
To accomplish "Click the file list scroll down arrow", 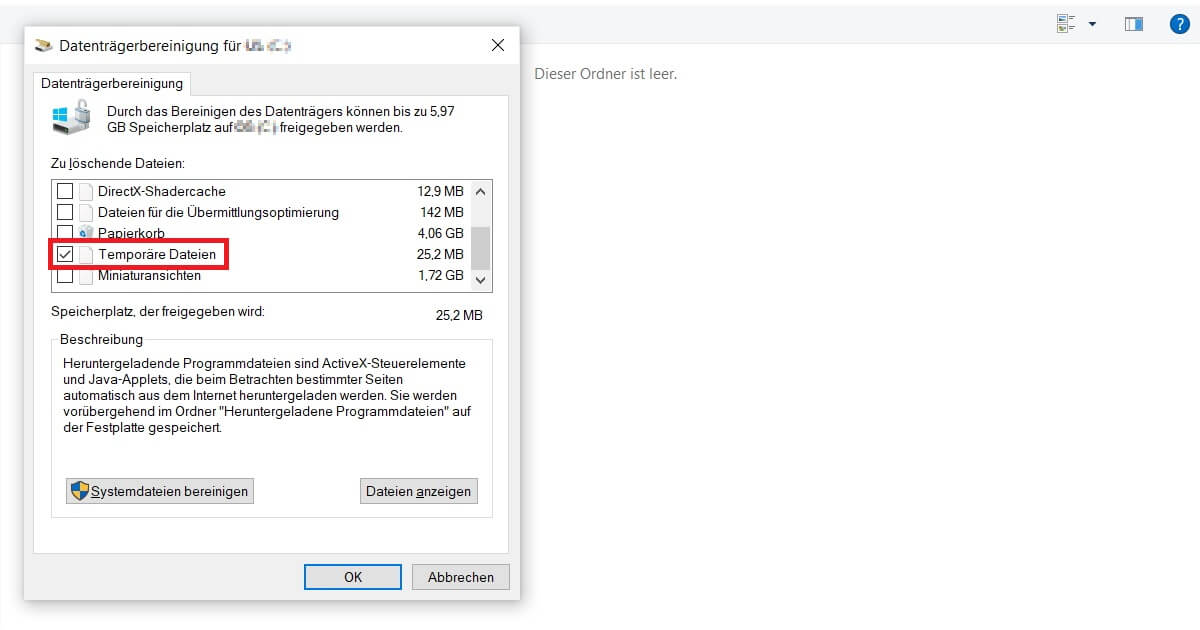I will click(481, 280).
